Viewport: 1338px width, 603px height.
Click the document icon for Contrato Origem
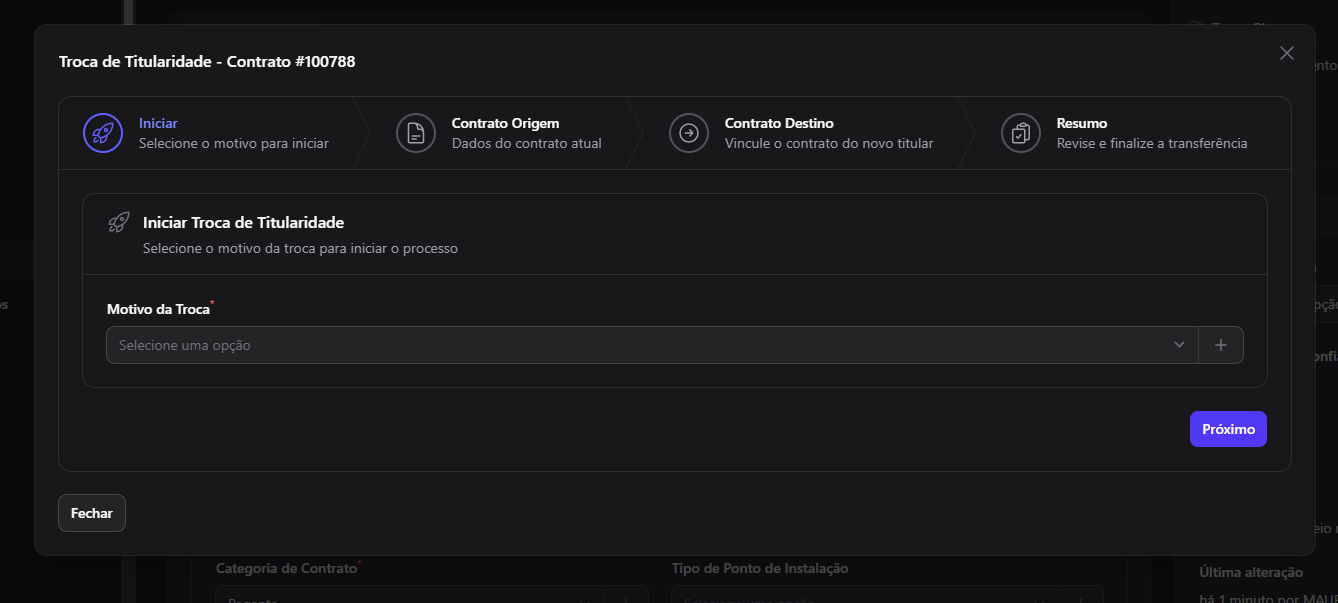pyautogui.click(x=416, y=133)
